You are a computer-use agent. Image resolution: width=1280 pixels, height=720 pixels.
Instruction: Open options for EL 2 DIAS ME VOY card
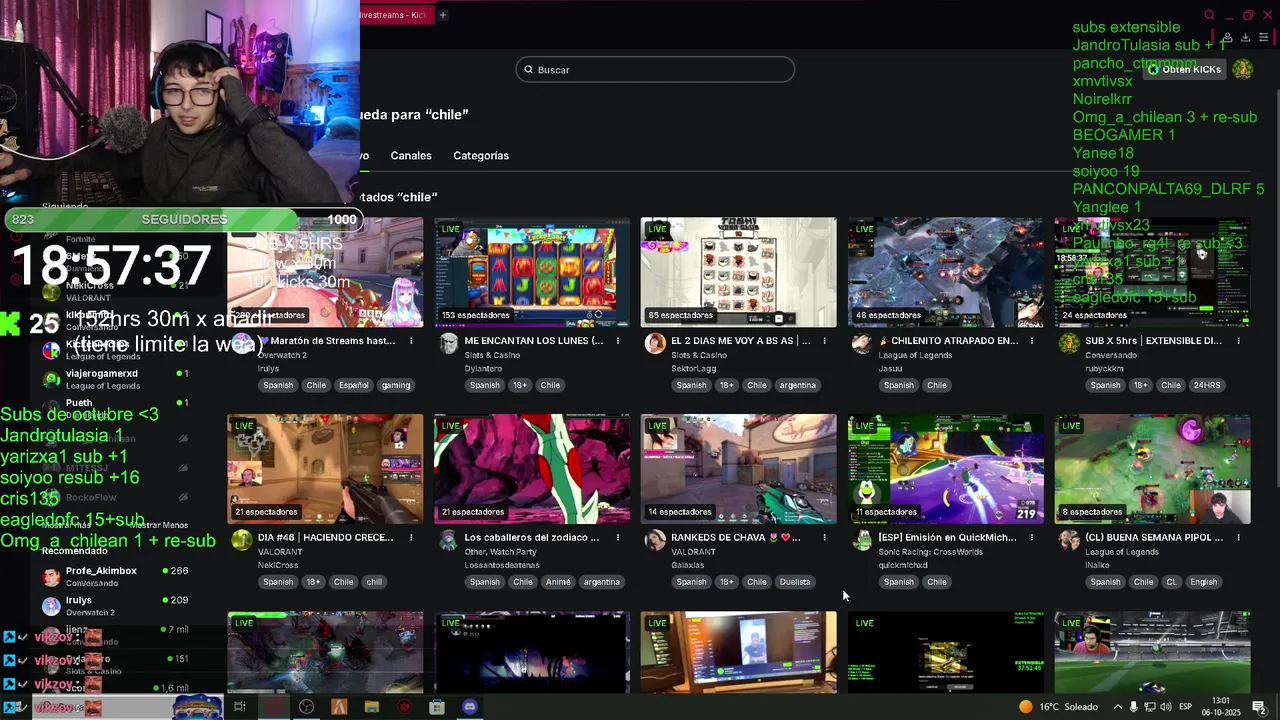point(824,341)
